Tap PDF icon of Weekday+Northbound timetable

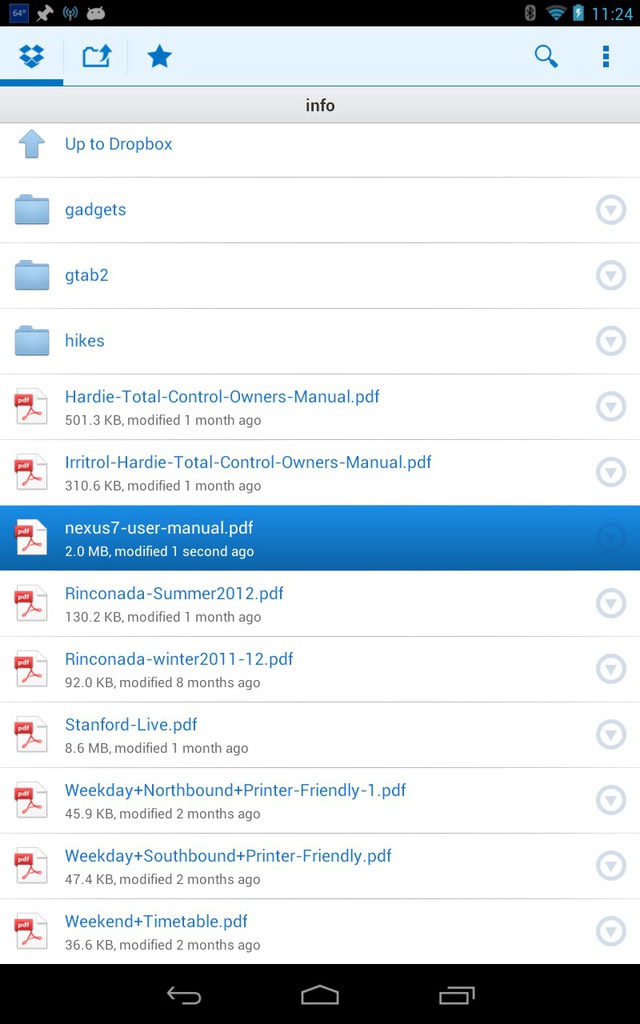click(31, 799)
